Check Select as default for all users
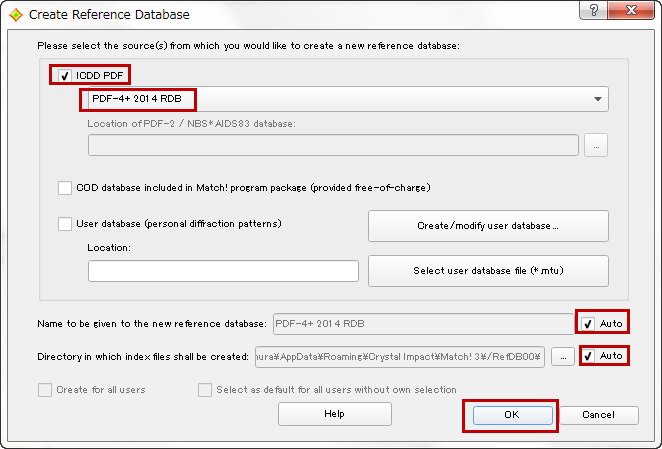The height and width of the screenshot is (449, 662). 205,390
